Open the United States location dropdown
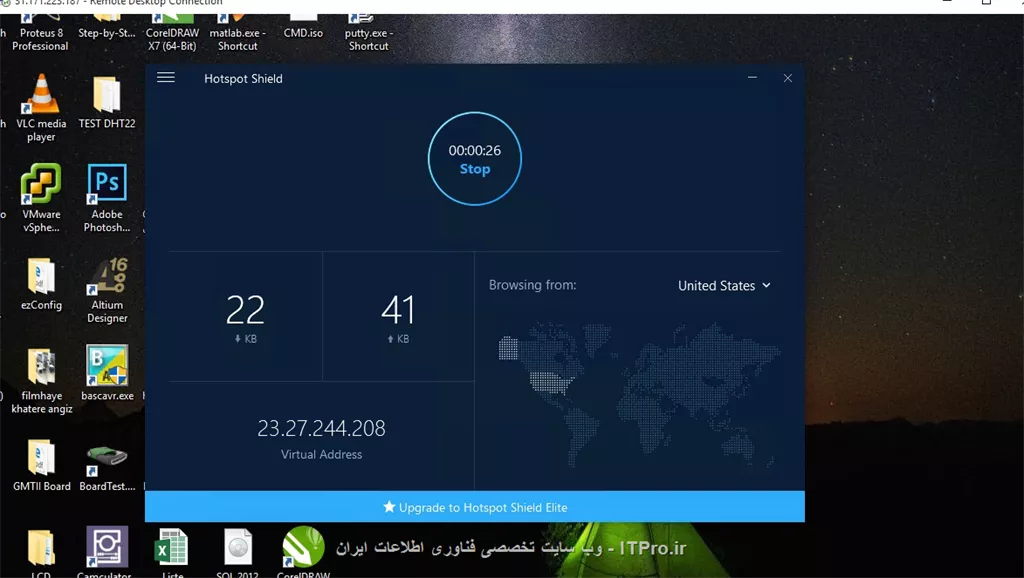Viewport: 1024px width, 578px height. [x=724, y=285]
